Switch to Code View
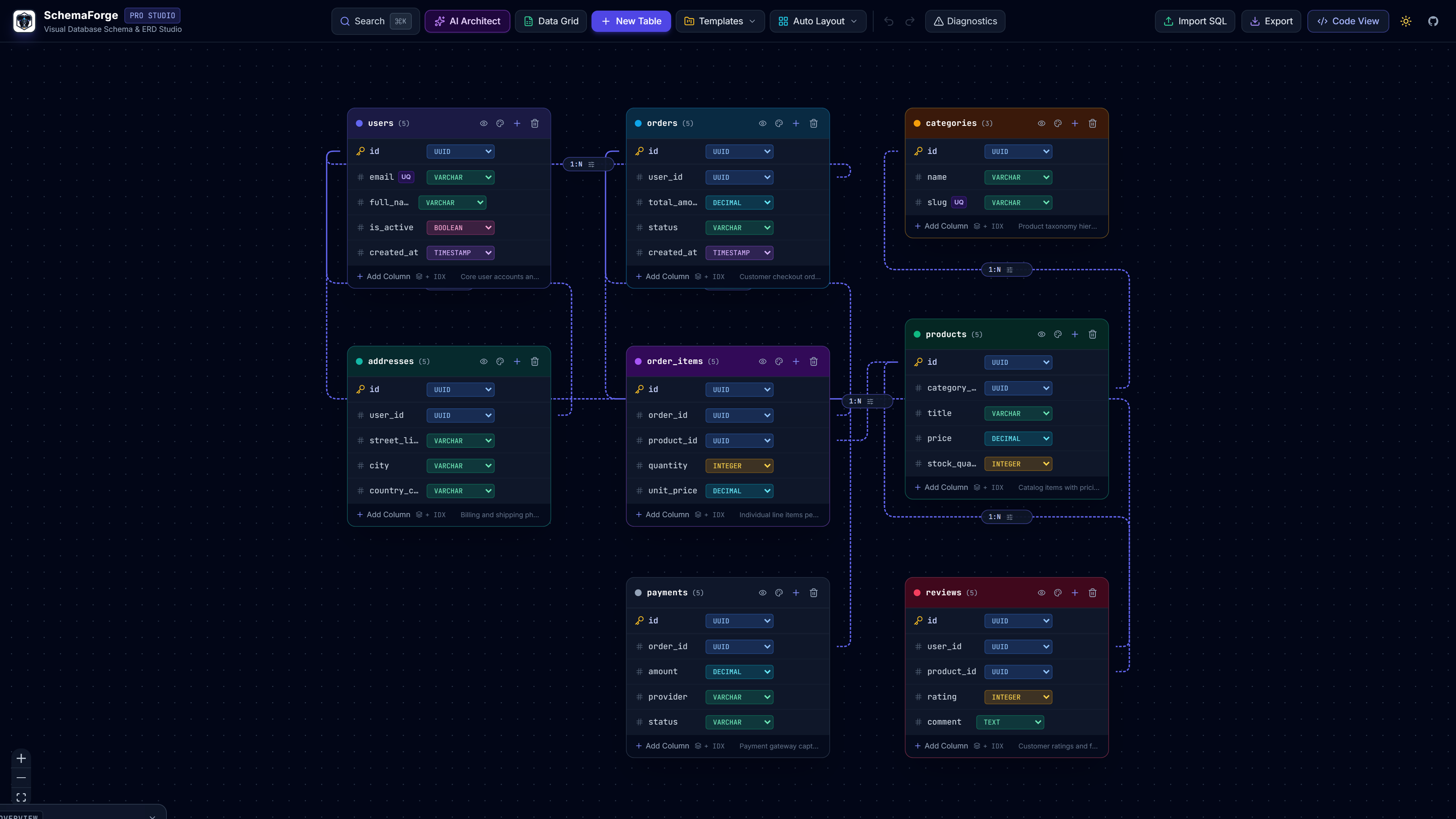Screen dimensions: 1456x819 1348,22
